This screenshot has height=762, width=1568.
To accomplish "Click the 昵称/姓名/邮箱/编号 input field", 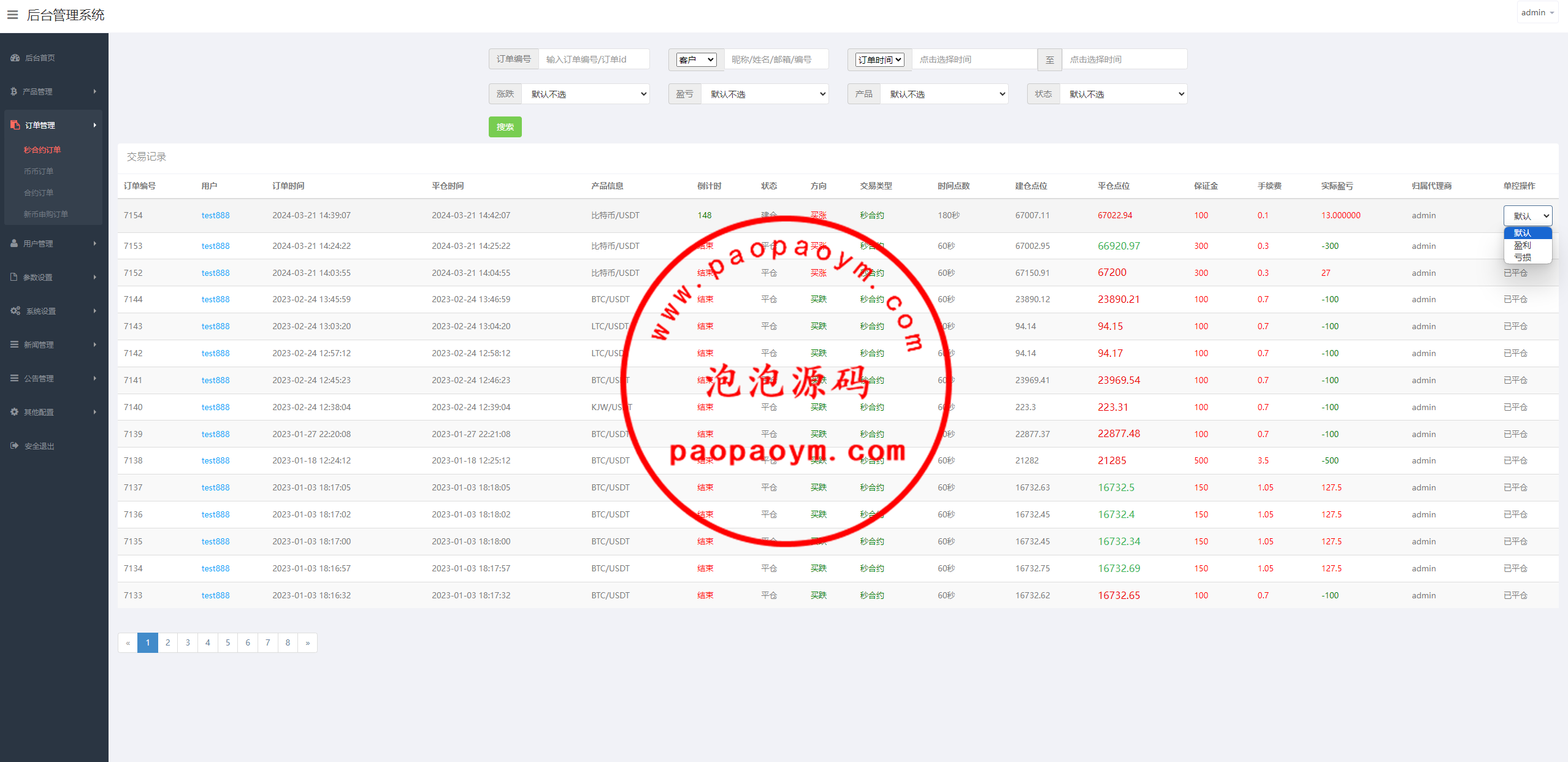I will pyautogui.click(x=776, y=59).
